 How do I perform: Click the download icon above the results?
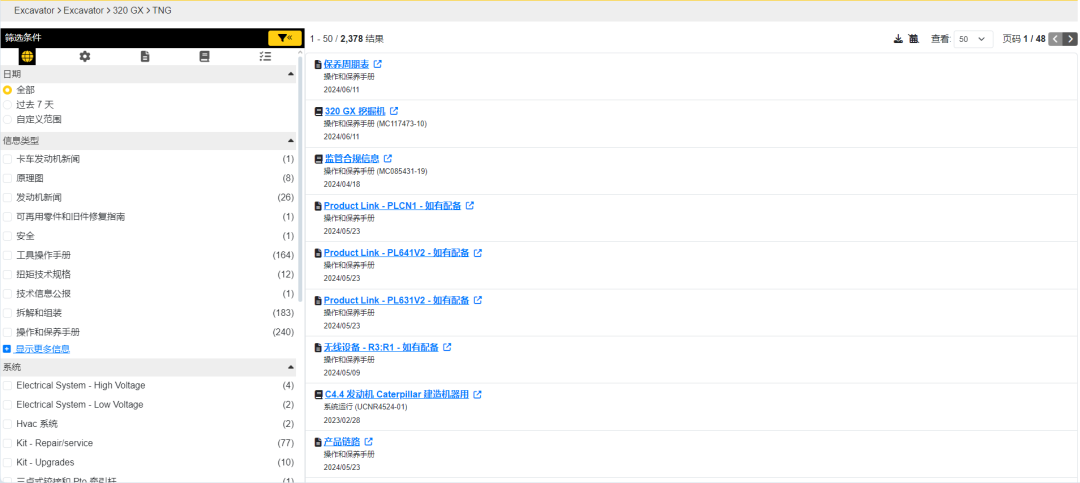[x=898, y=39]
